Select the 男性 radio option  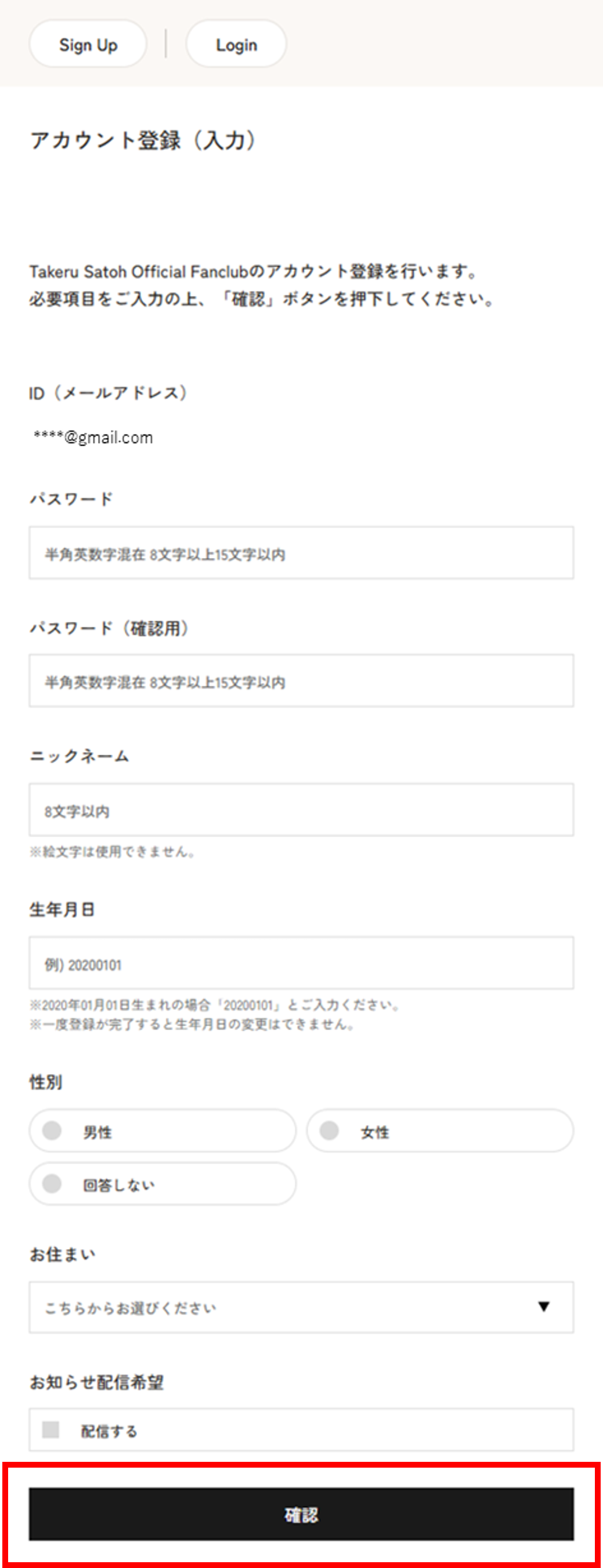162,1131
